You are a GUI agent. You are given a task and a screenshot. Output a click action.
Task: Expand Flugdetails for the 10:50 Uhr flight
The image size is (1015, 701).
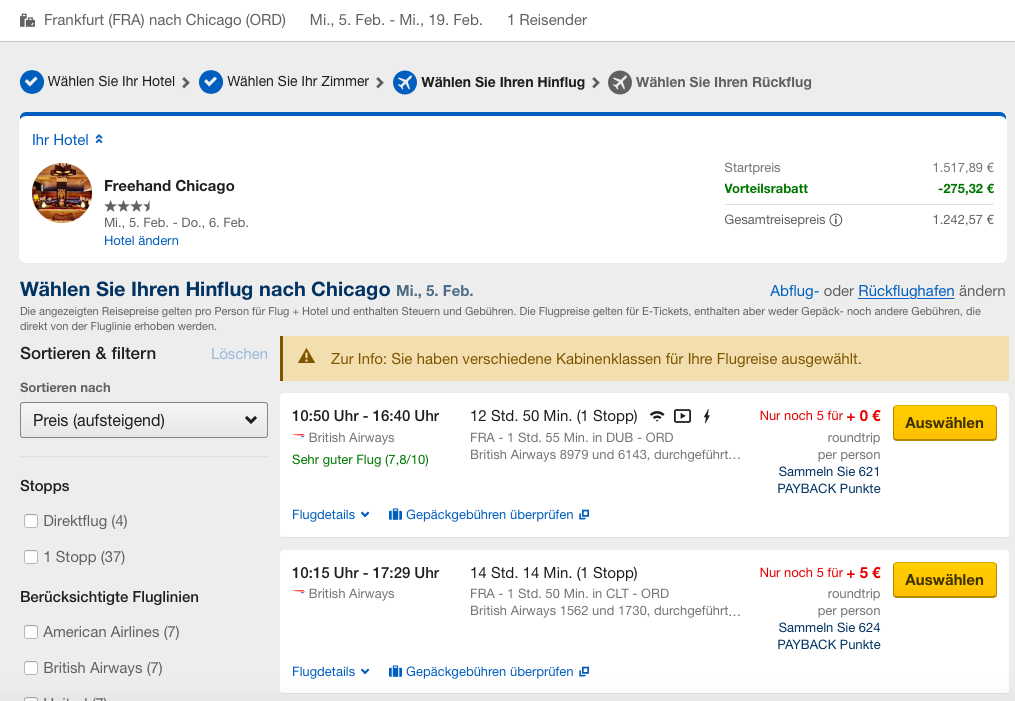point(331,515)
